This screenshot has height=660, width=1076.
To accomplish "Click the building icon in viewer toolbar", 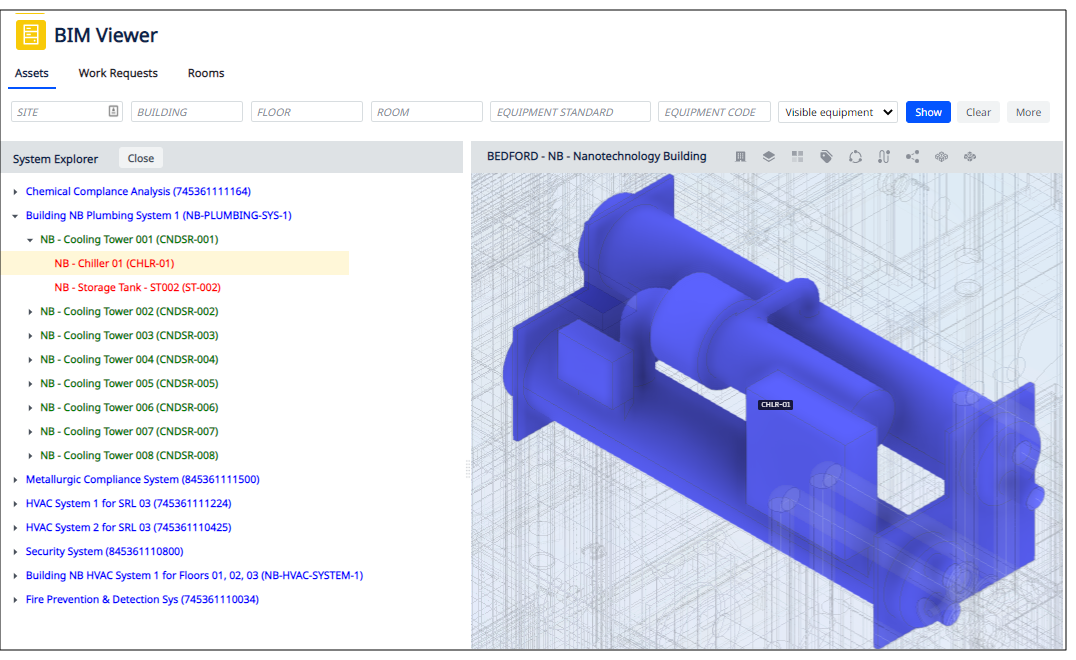I will (740, 157).
